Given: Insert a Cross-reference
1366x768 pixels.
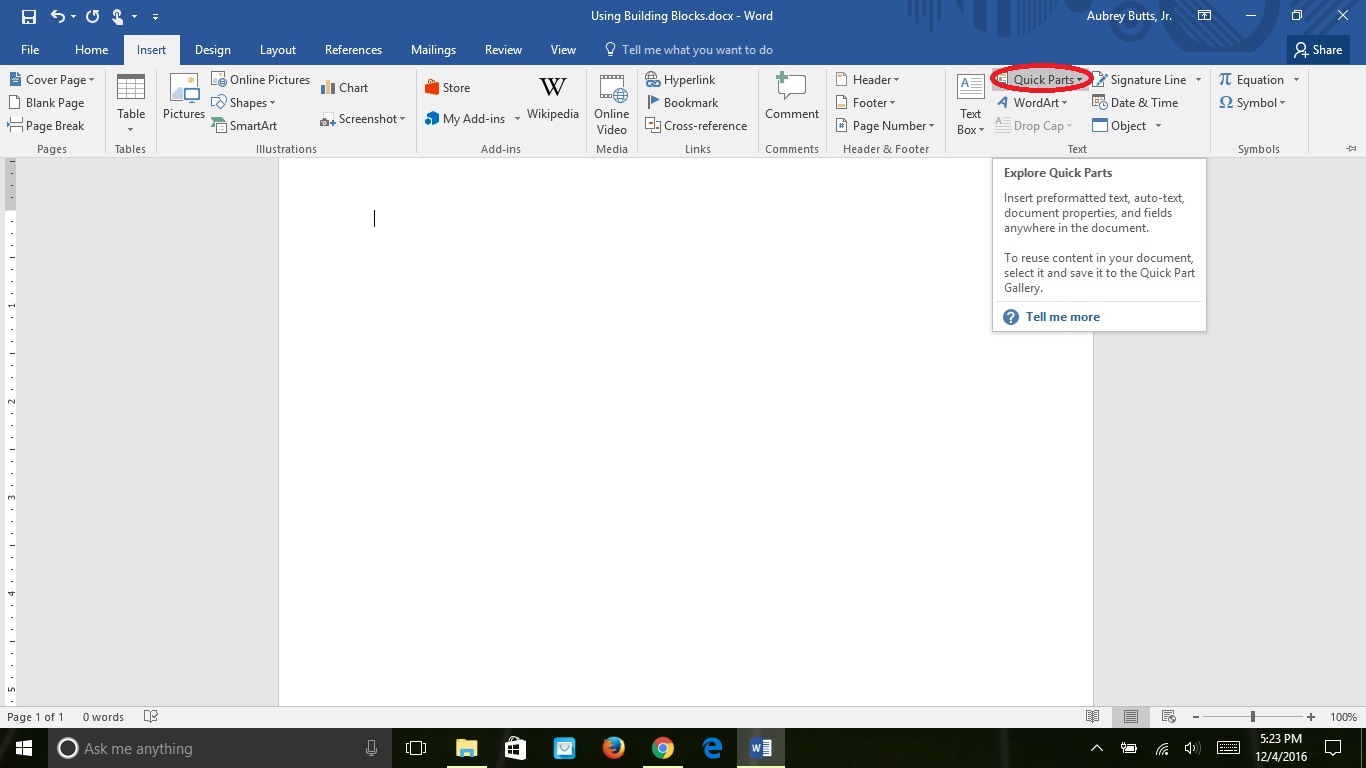Looking at the screenshot, I should [697, 126].
